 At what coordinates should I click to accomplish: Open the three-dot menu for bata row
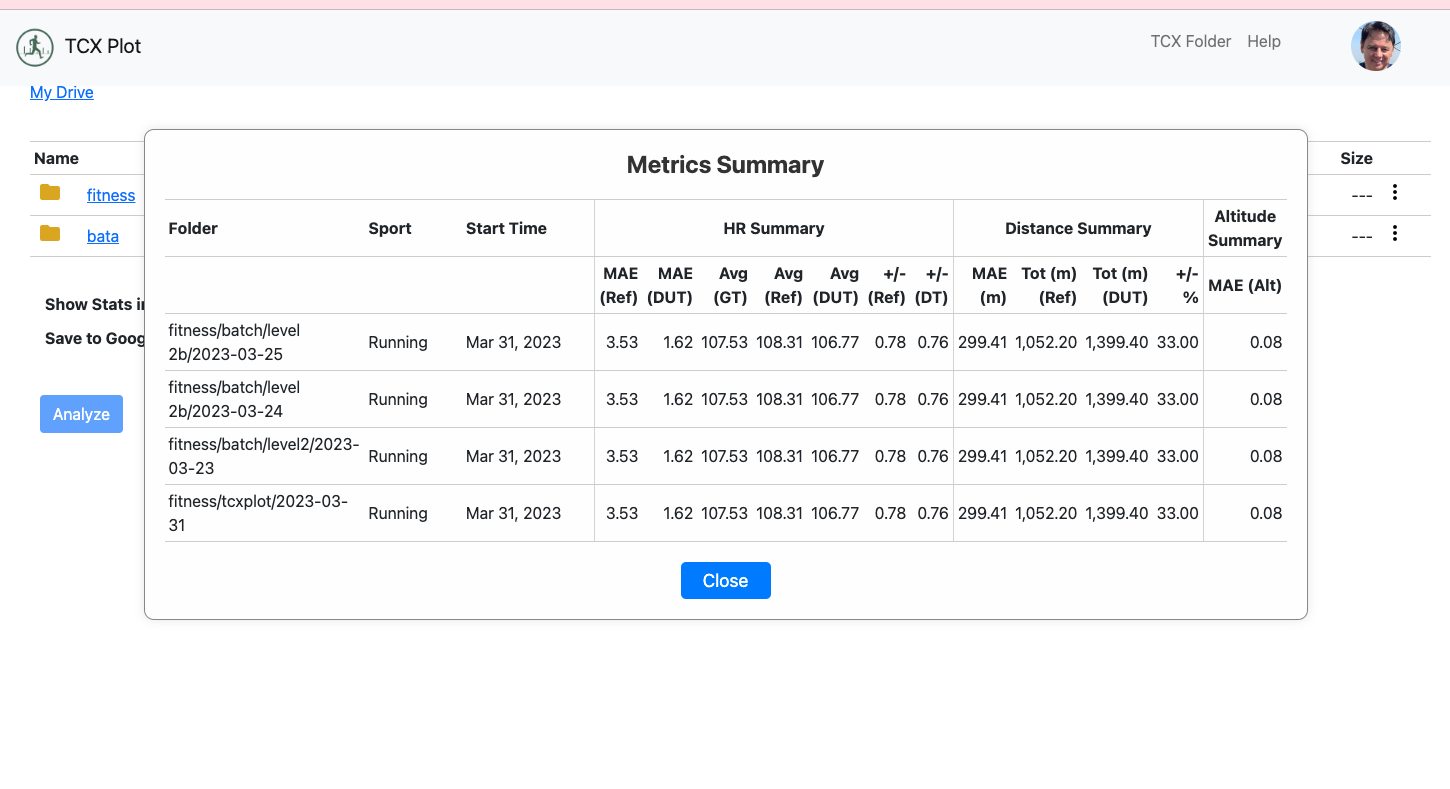[1395, 233]
